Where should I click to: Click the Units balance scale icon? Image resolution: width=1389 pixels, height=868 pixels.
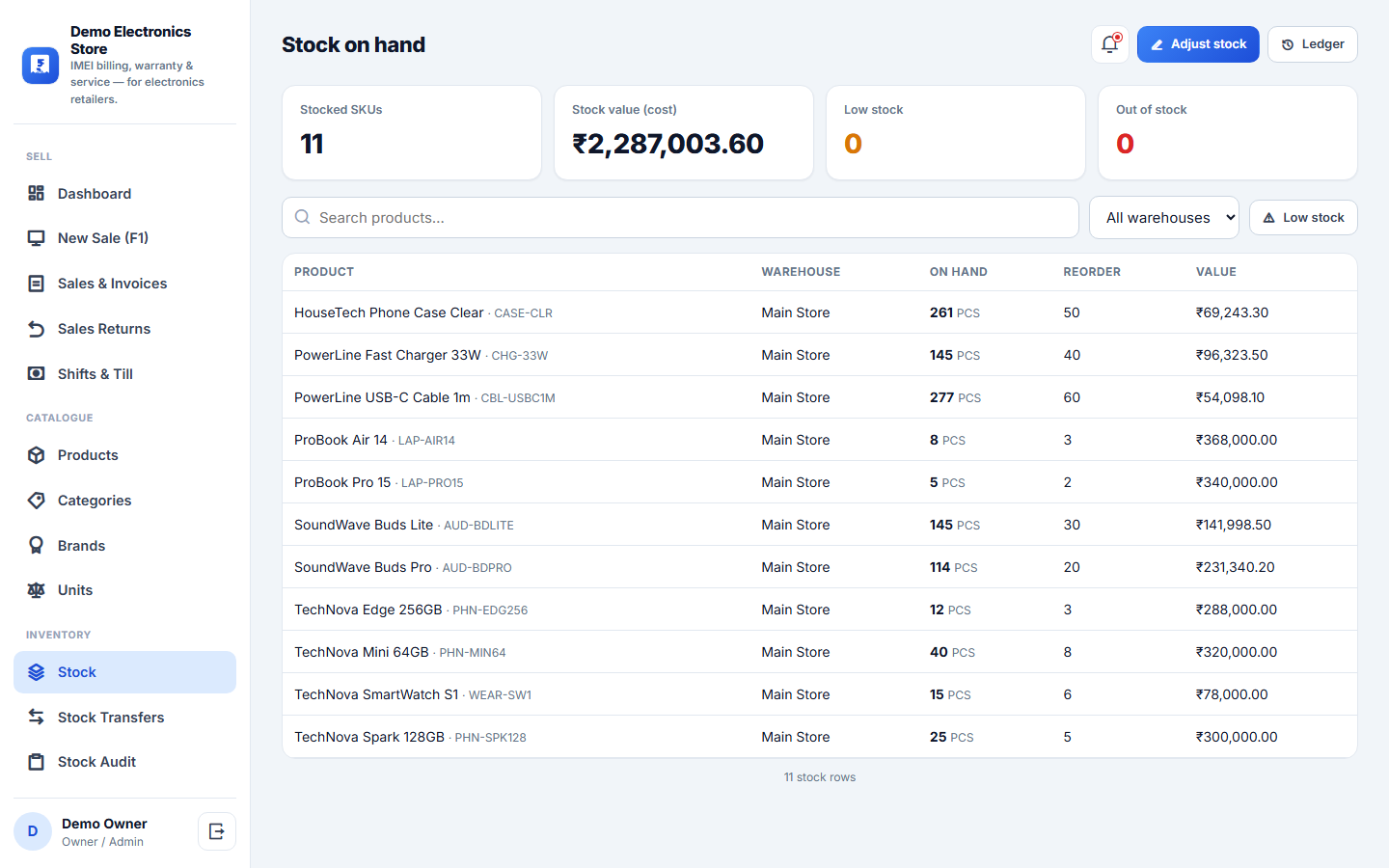(37, 590)
